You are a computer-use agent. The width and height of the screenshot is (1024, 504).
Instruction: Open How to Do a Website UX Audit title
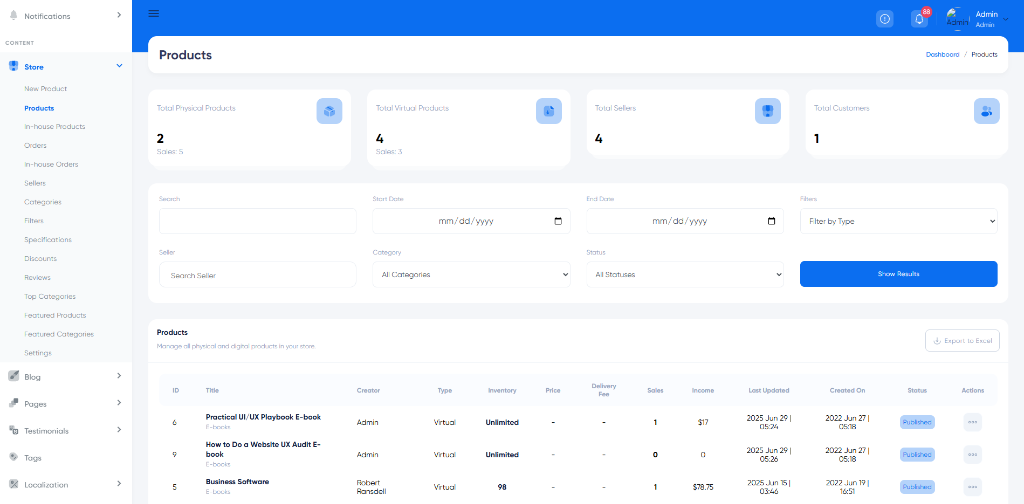[x=263, y=449]
